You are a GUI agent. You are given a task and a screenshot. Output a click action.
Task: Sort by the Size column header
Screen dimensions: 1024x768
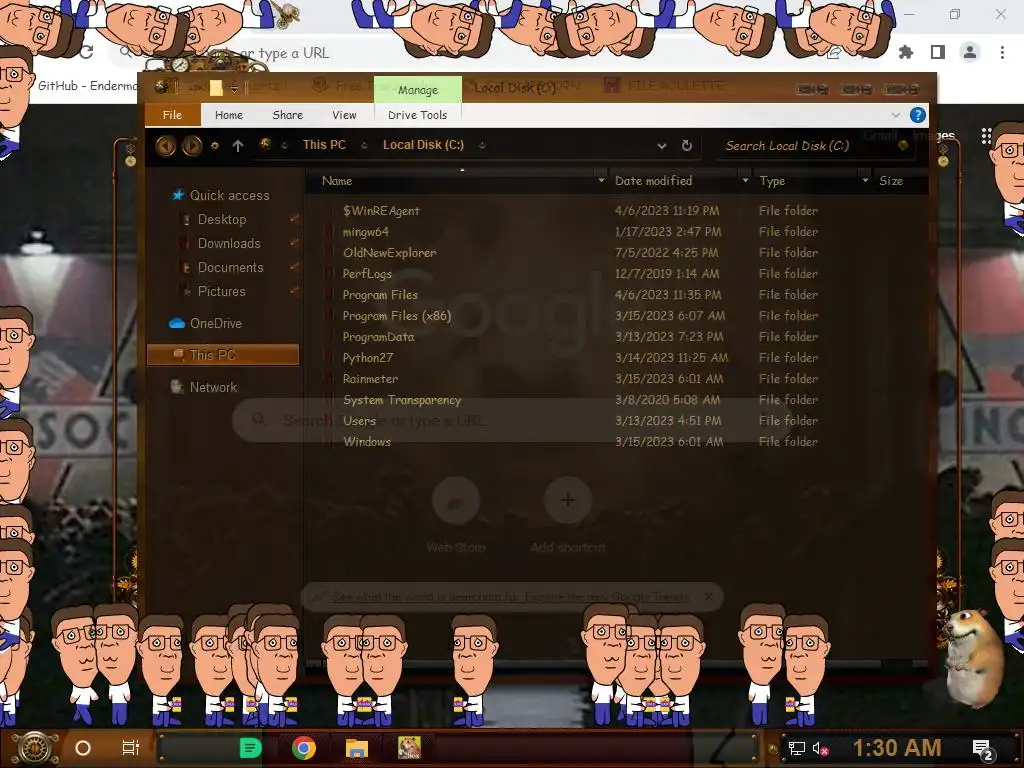[x=891, y=181]
